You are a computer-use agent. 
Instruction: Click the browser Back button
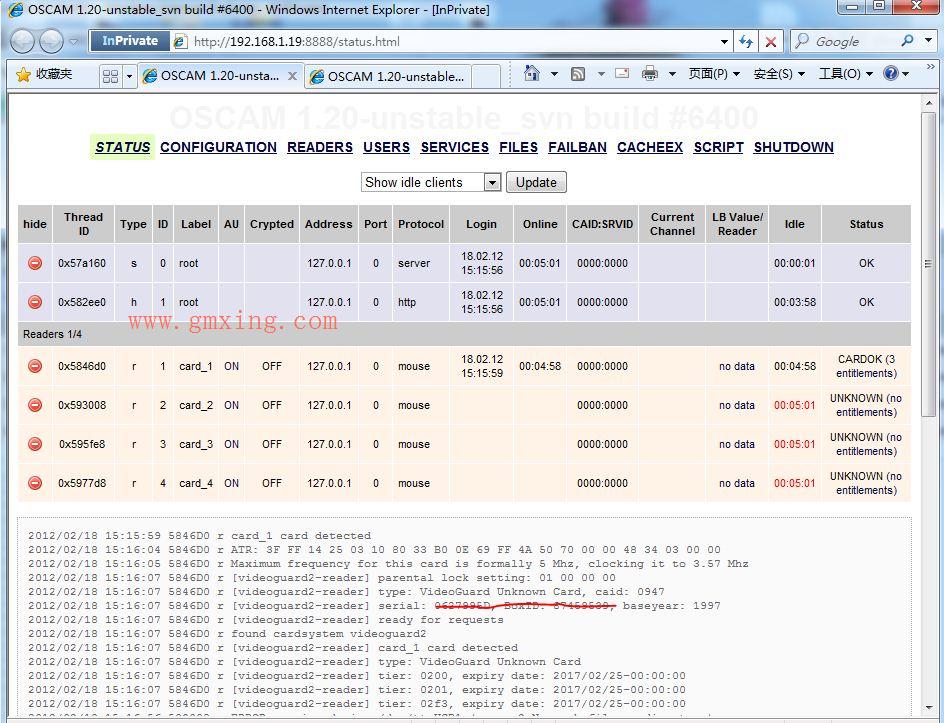(22, 42)
